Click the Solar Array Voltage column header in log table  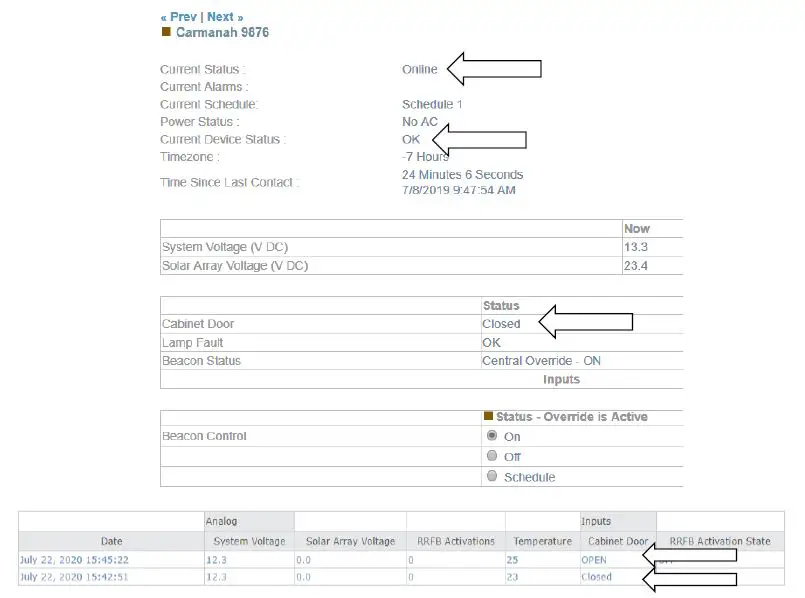click(x=350, y=541)
